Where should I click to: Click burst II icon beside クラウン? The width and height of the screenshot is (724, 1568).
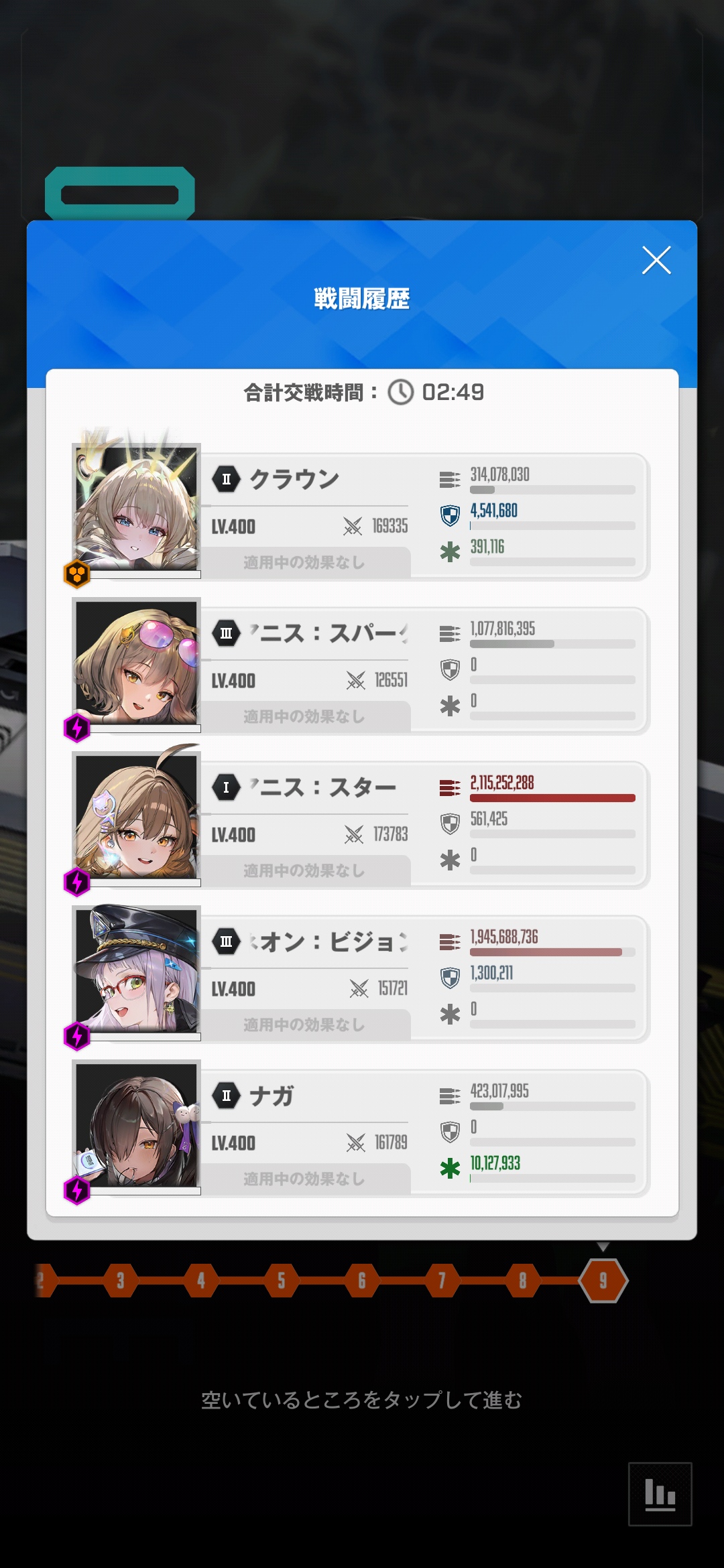[227, 479]
